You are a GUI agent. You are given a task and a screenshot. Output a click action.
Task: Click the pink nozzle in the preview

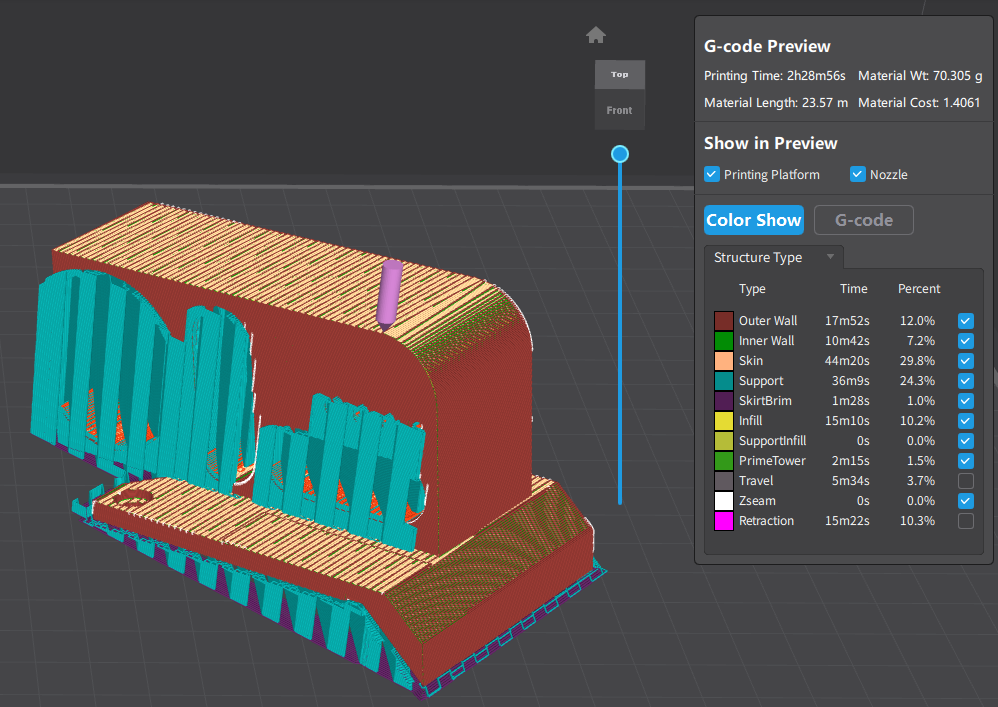pos(388,294)
